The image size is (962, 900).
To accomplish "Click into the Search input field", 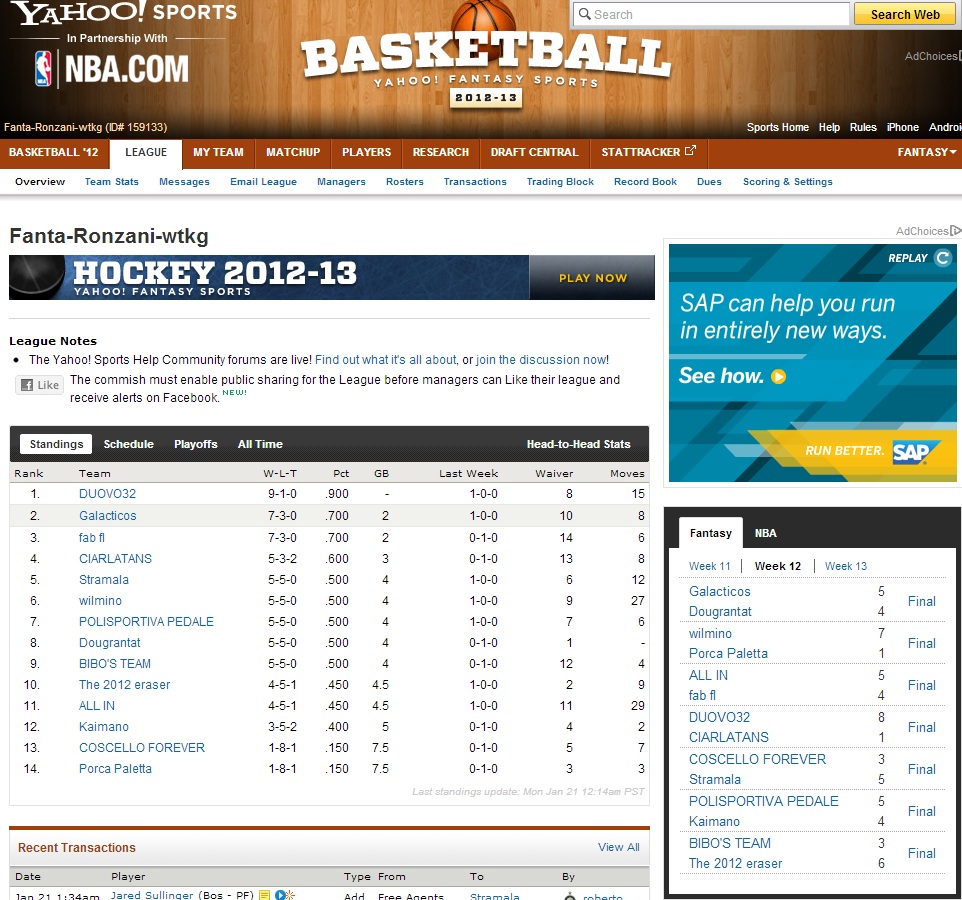I will (x=712, y=14).
